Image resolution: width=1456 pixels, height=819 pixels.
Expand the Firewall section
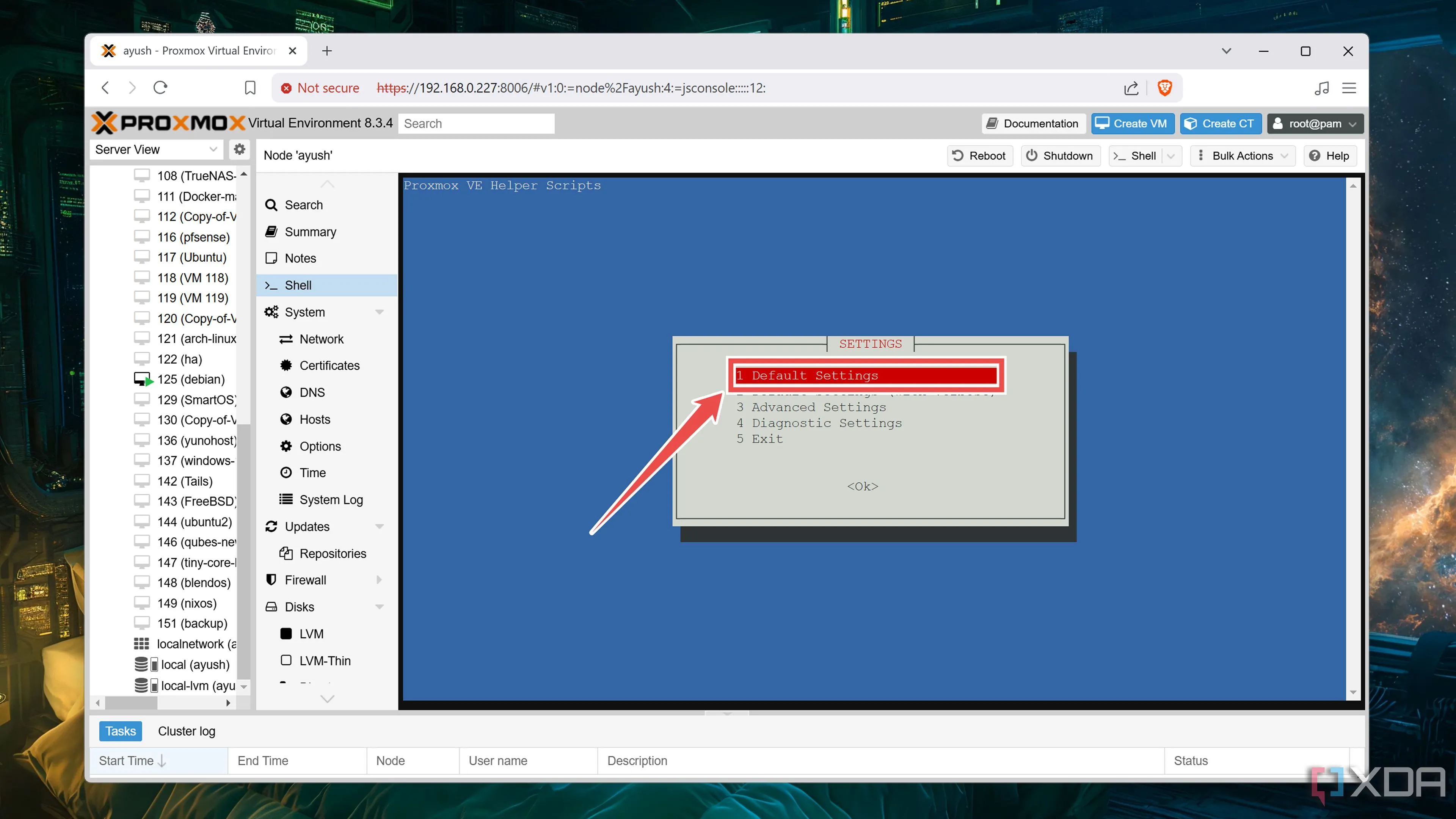click(x=379, y=580)
